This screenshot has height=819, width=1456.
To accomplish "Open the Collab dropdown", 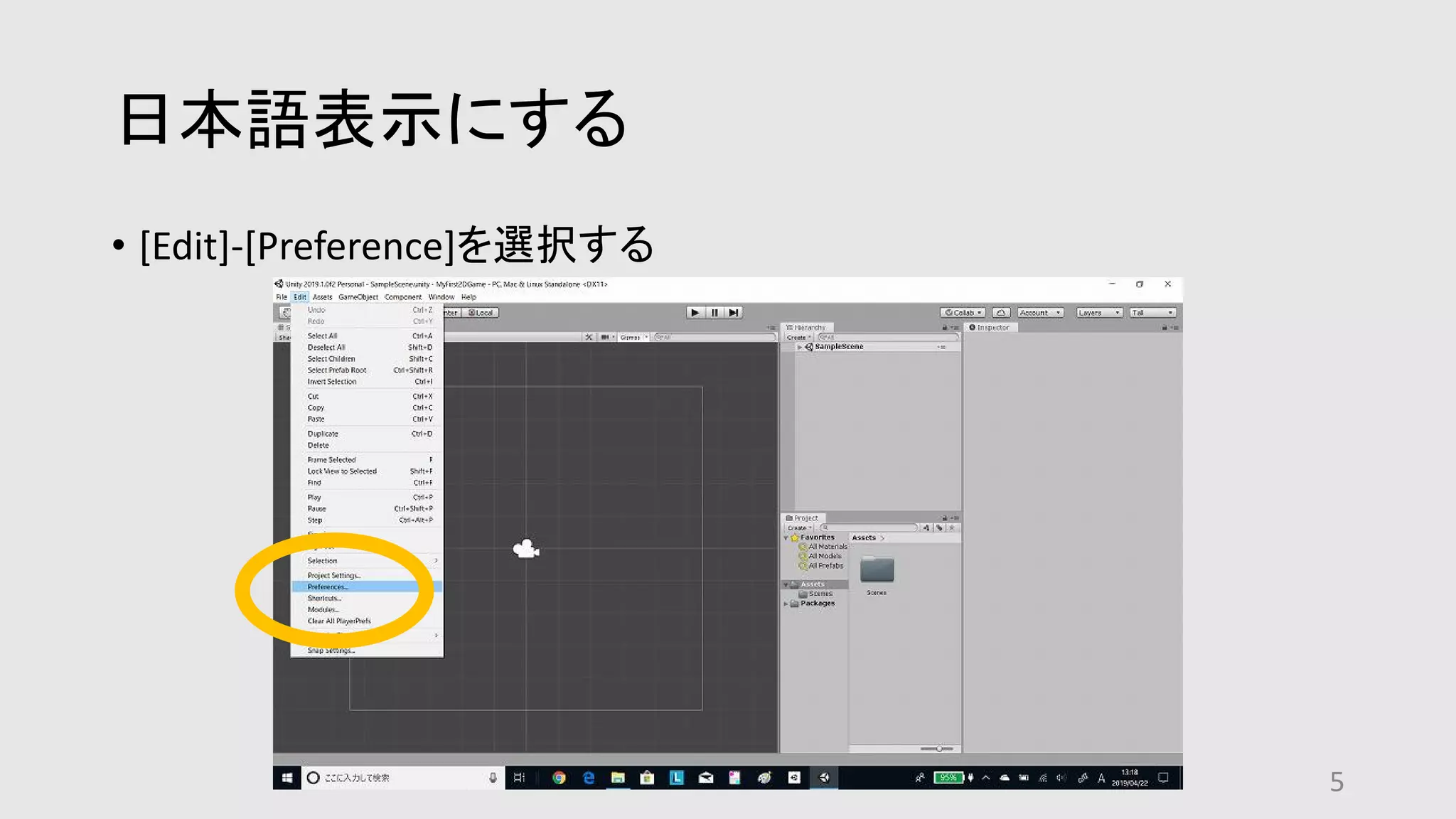I will coord(963,312).
